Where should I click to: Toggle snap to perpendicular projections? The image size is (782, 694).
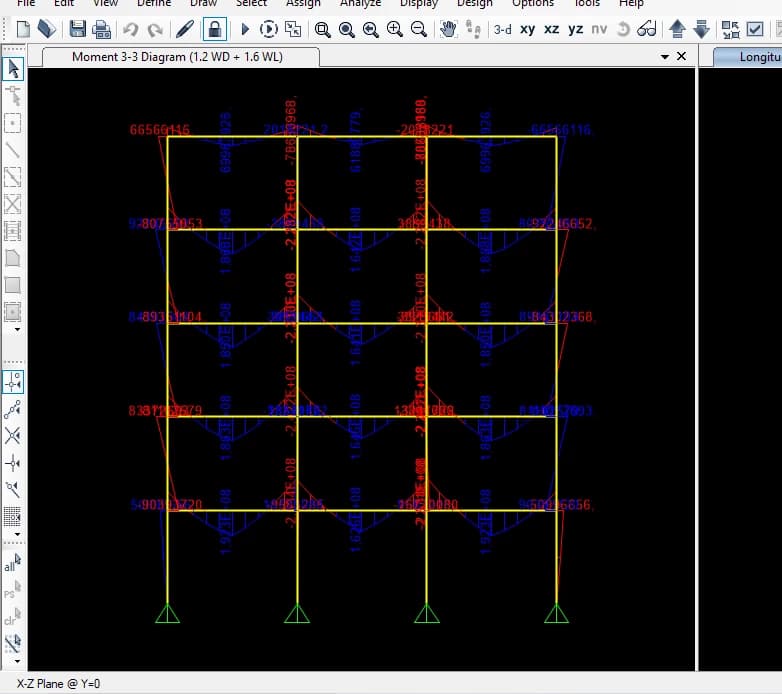coord(13,463)
